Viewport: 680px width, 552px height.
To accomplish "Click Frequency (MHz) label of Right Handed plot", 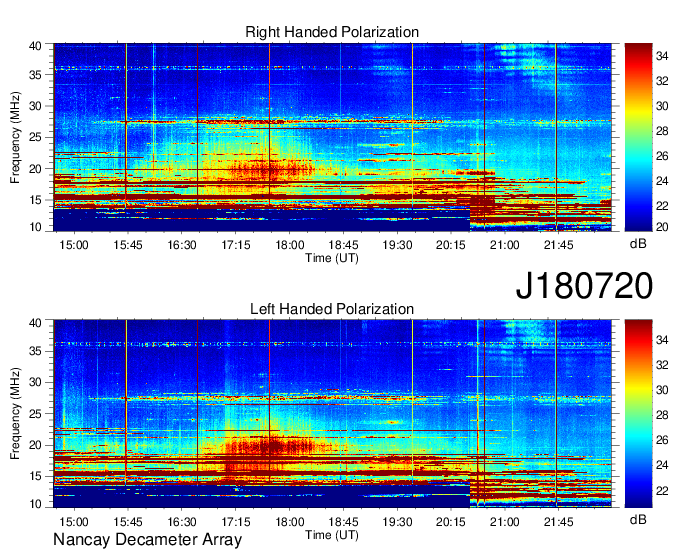I will tap(15, 137).
